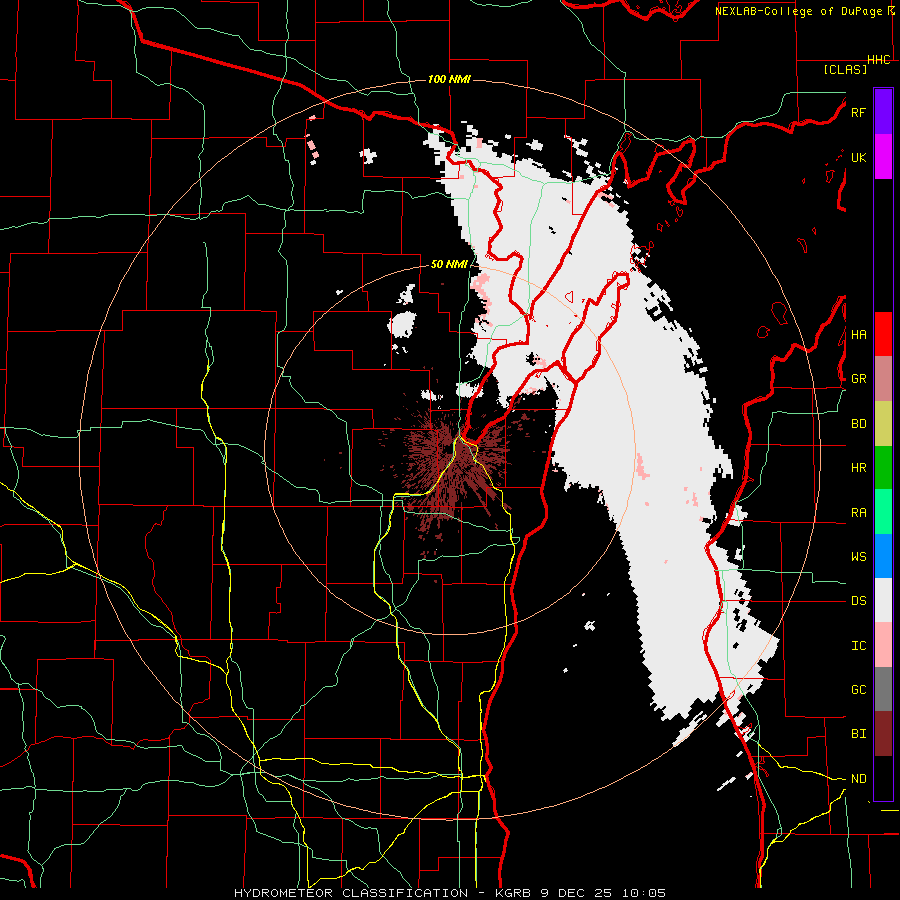Click the [CLAS] units label
The height and width of the screenshot is (900, 900).
(845, 69)
